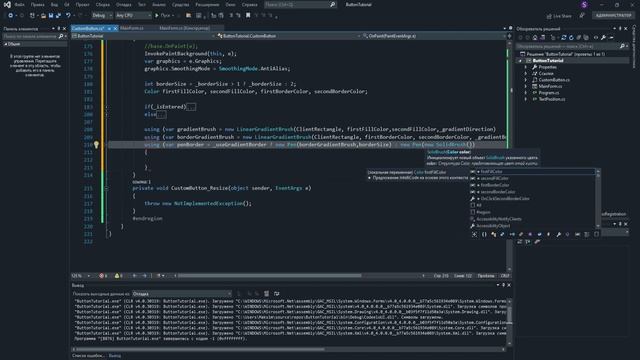Viewport: 640px width, 360px height.
Task: Click the Solution Explorer search field
Action: point(571,46)
